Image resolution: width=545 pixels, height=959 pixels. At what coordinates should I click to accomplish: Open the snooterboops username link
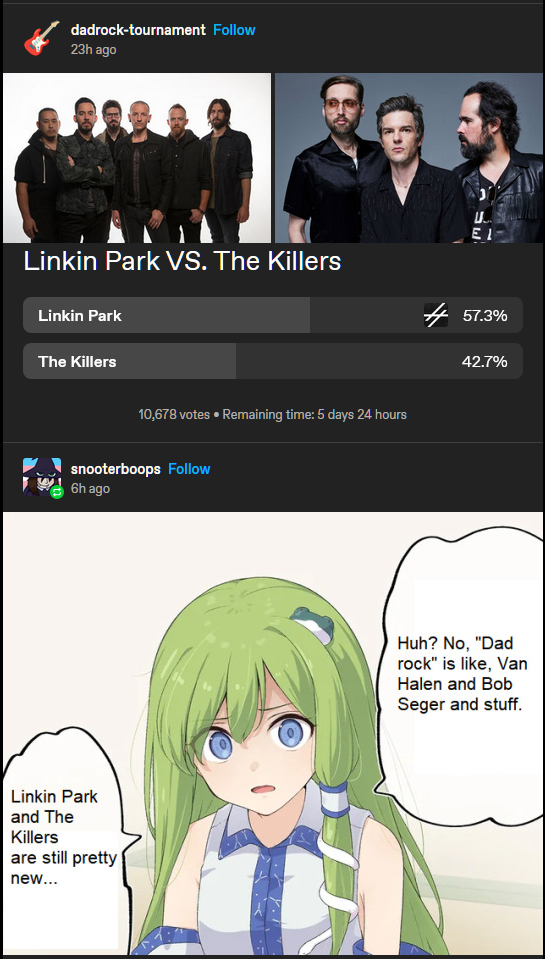coord(116,469)
